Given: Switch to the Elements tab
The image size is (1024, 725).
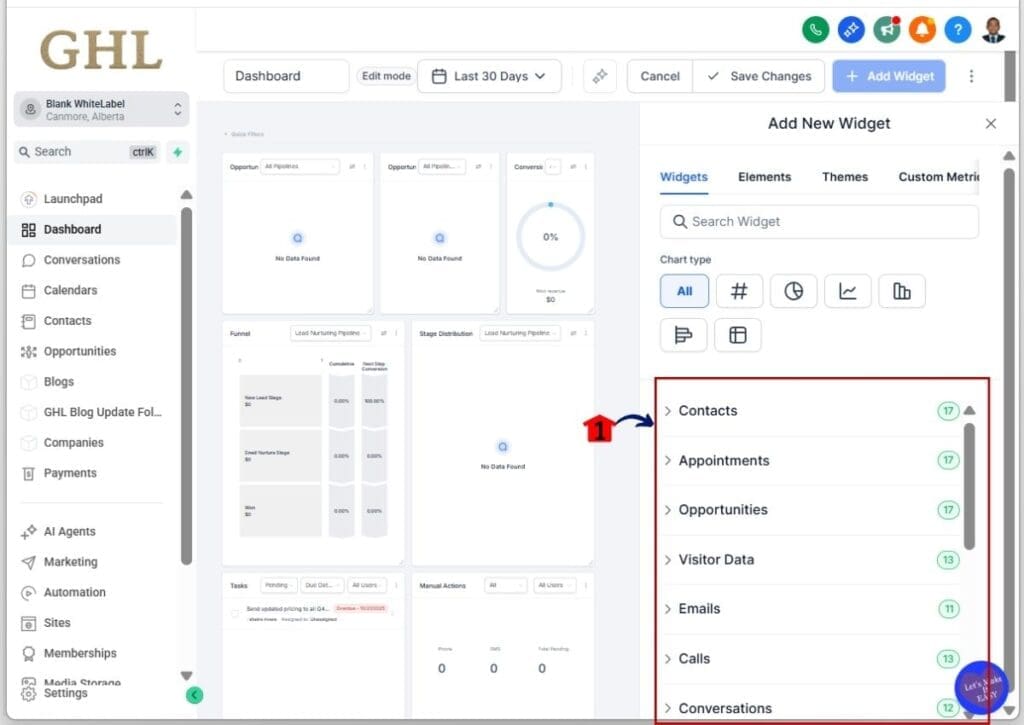Looking at the screenshot, I should click(764, 176).
